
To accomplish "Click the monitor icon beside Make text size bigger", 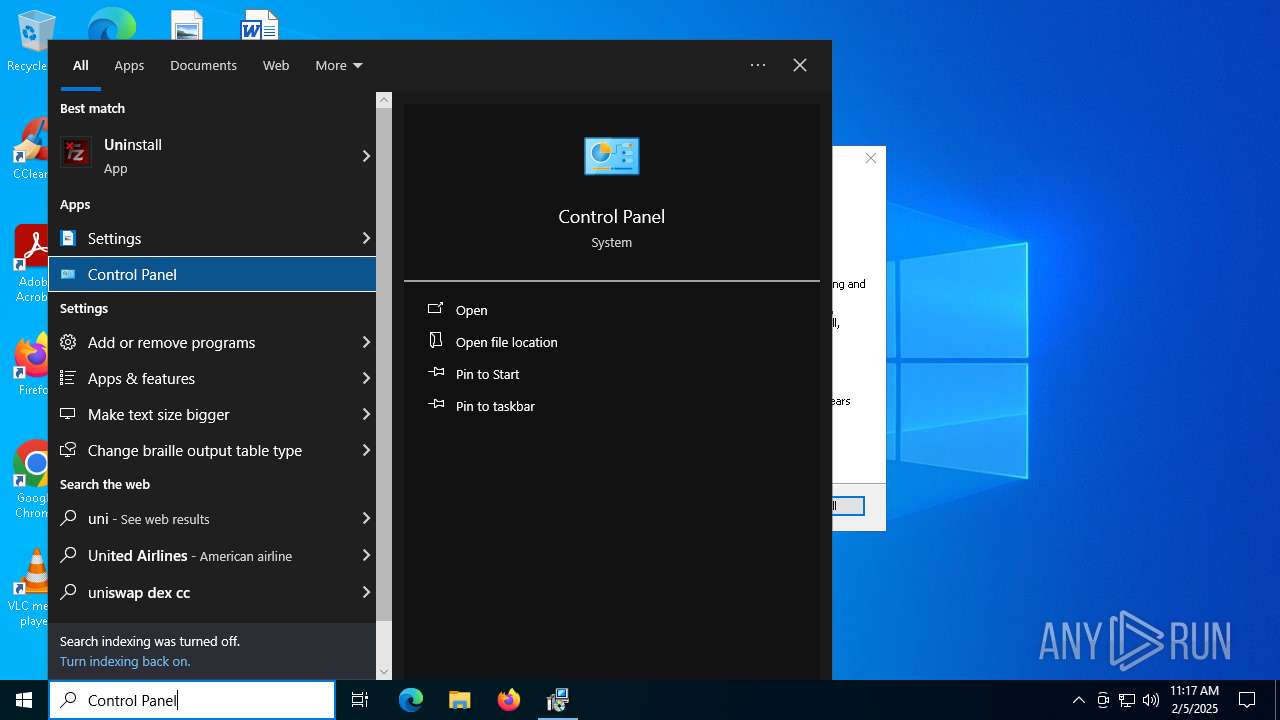I will pyautogui.click(x=68, y=414).
